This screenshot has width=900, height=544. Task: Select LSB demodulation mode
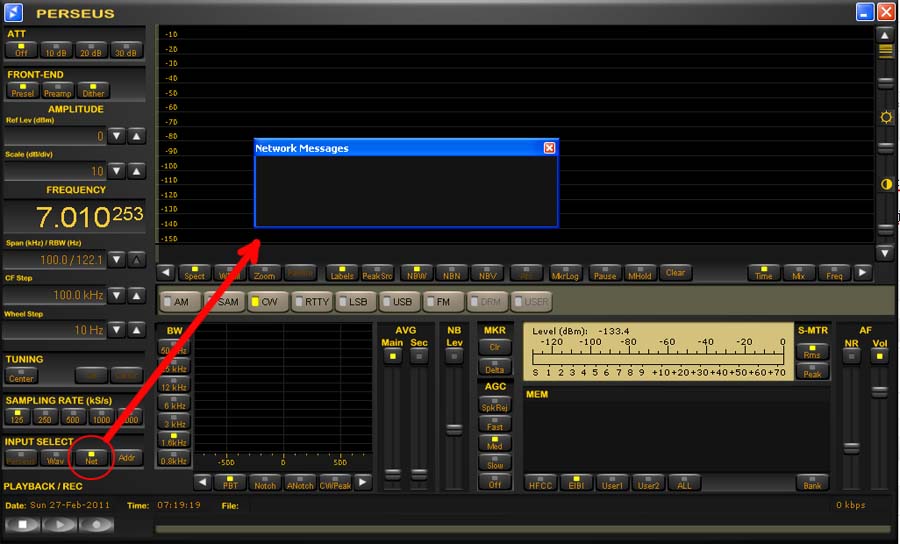pos(356,302)
